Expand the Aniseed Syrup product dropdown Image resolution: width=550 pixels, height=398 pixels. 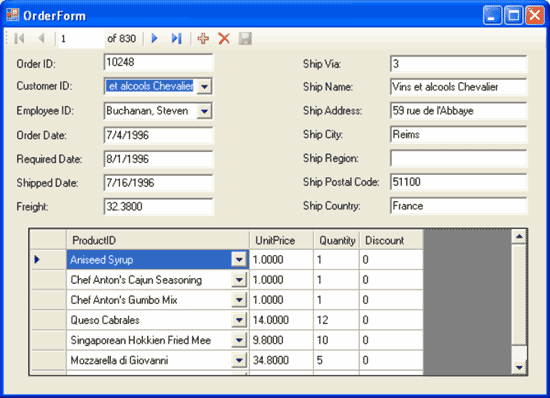pyautogui.click(x=239, y=260)
